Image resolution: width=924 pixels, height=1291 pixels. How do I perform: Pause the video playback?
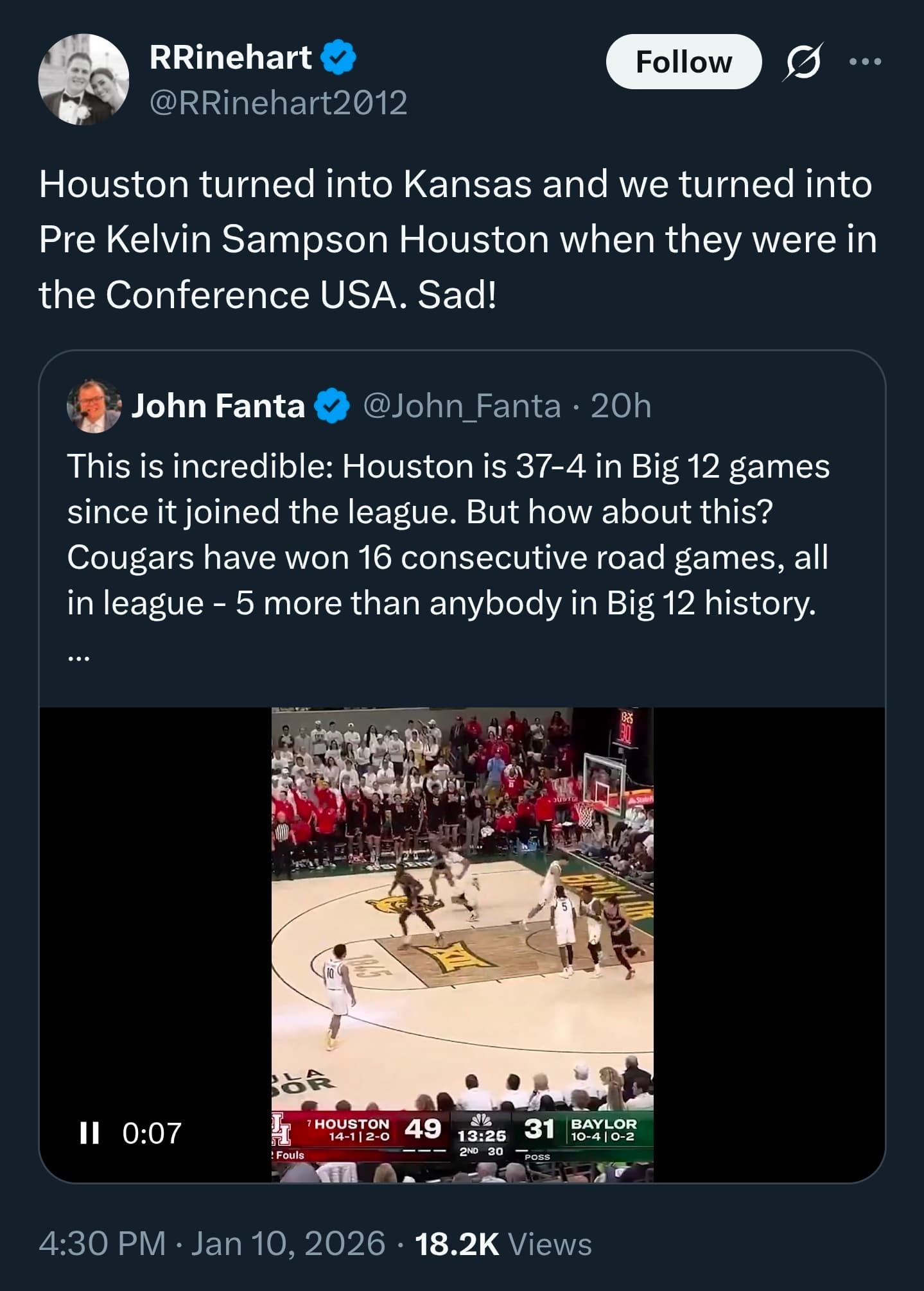[x=89, y=1133]
